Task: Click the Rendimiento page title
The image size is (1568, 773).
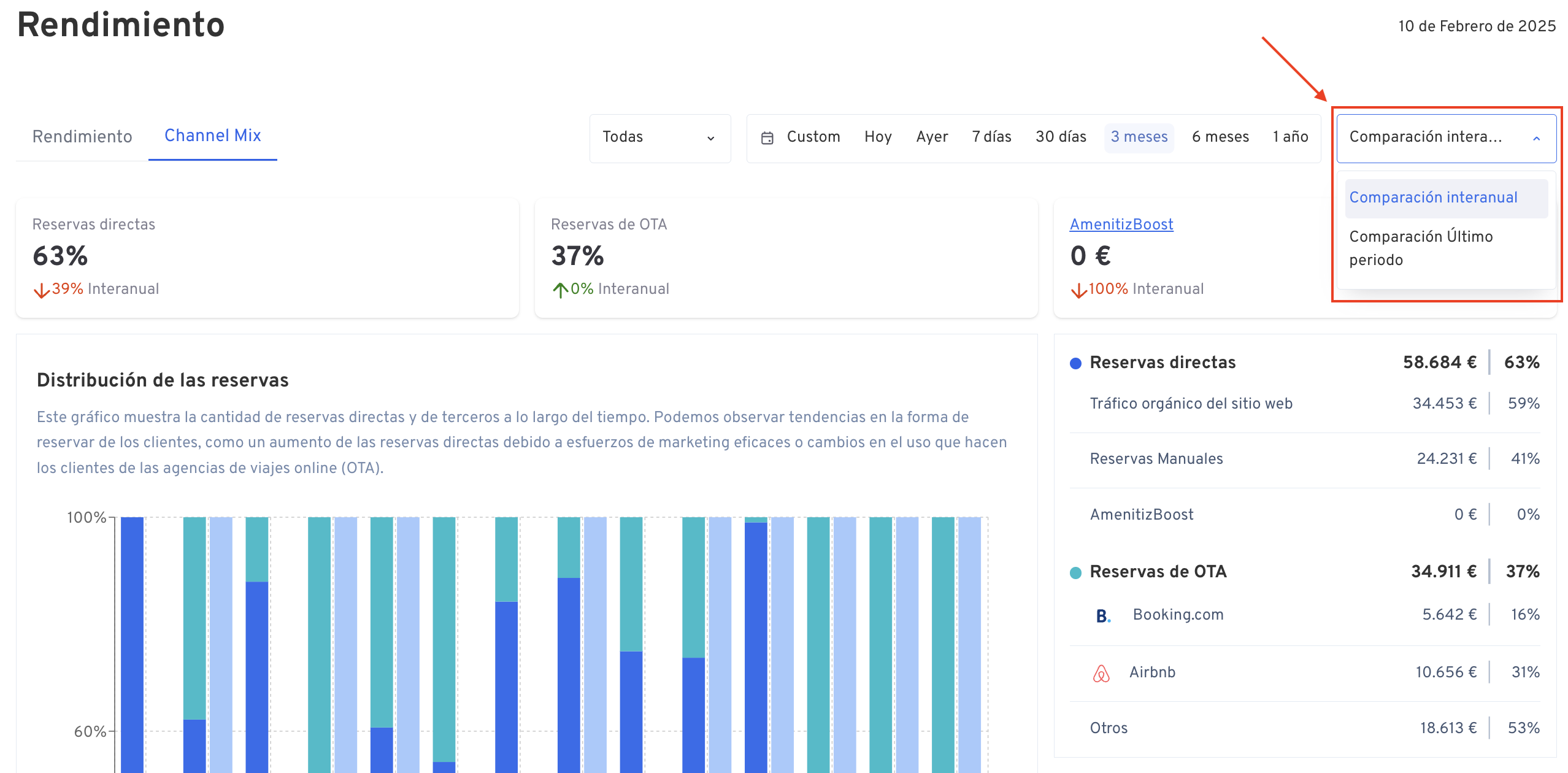Action: pos(121,25)
